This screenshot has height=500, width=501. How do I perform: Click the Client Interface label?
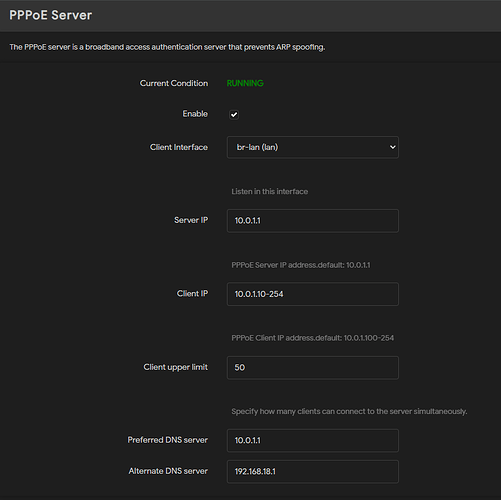click(x=179, y=147)
